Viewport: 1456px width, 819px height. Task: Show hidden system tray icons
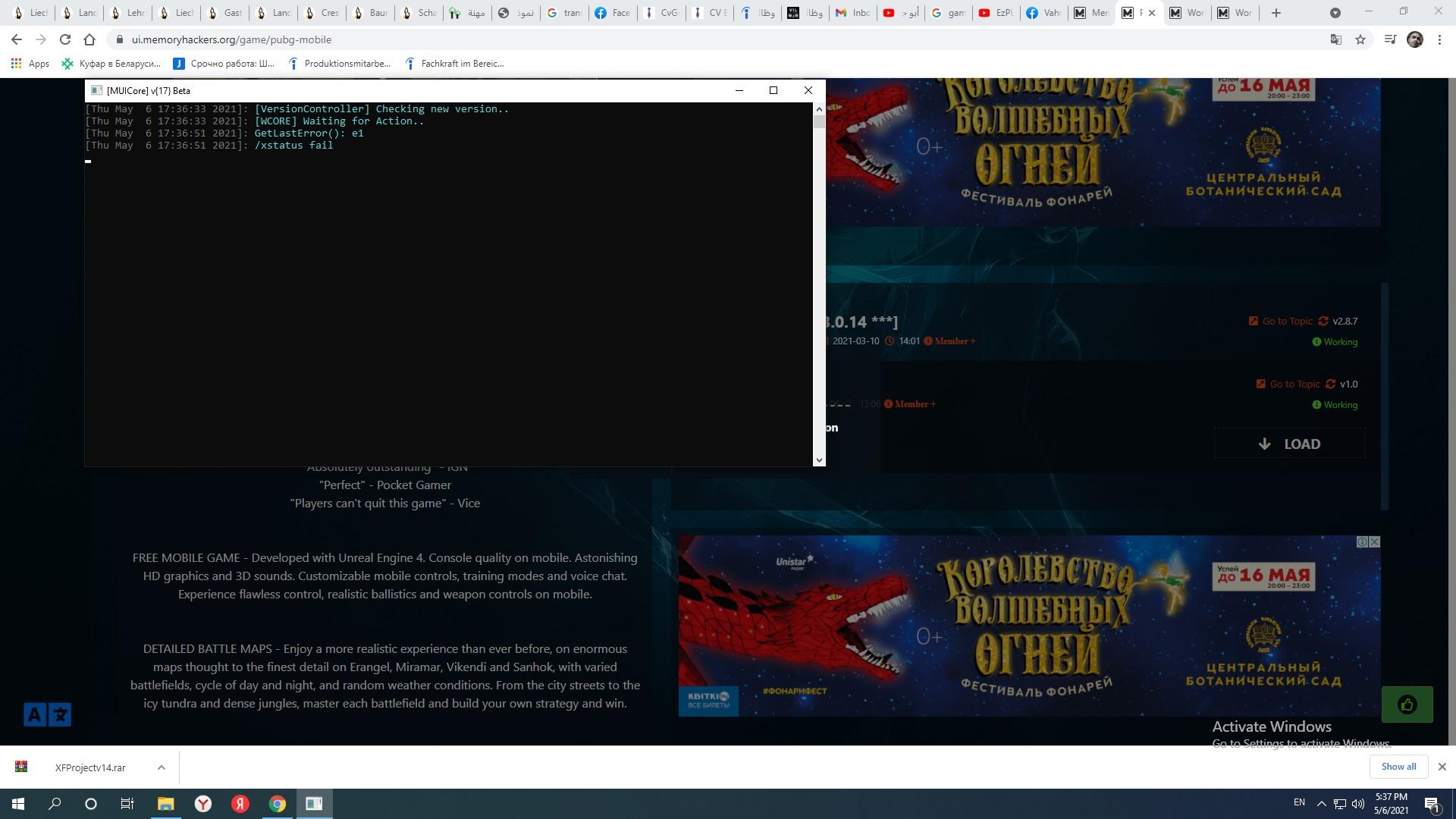(1322, 804)
